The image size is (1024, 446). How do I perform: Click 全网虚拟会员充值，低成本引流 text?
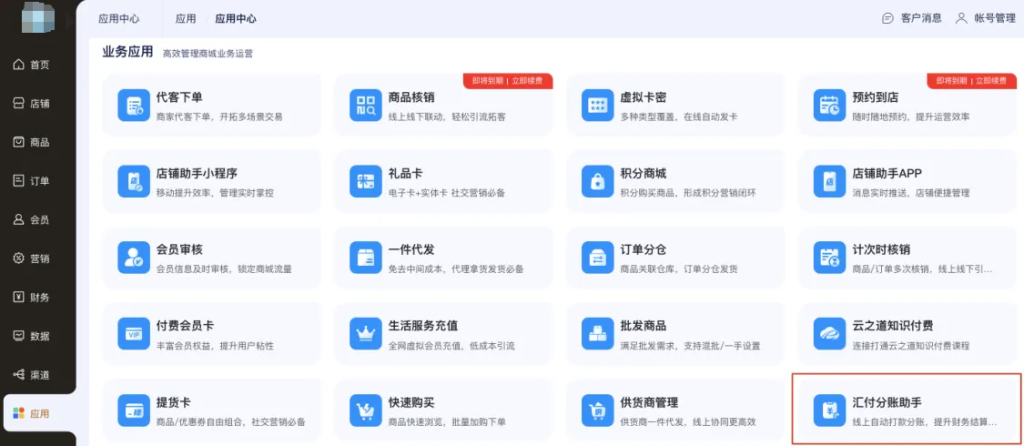click(451, 345)
